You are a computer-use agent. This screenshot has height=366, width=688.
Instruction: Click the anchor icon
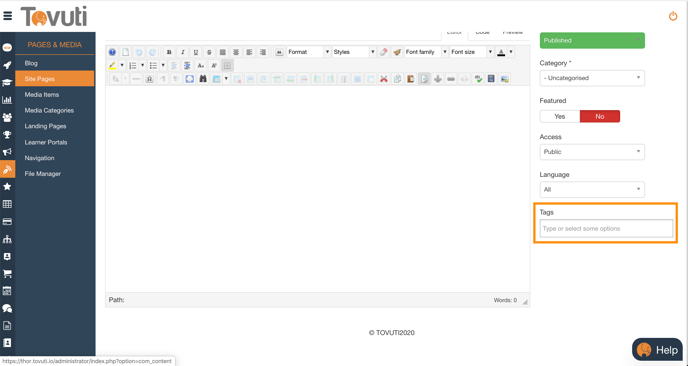click(x=437, y=79)
